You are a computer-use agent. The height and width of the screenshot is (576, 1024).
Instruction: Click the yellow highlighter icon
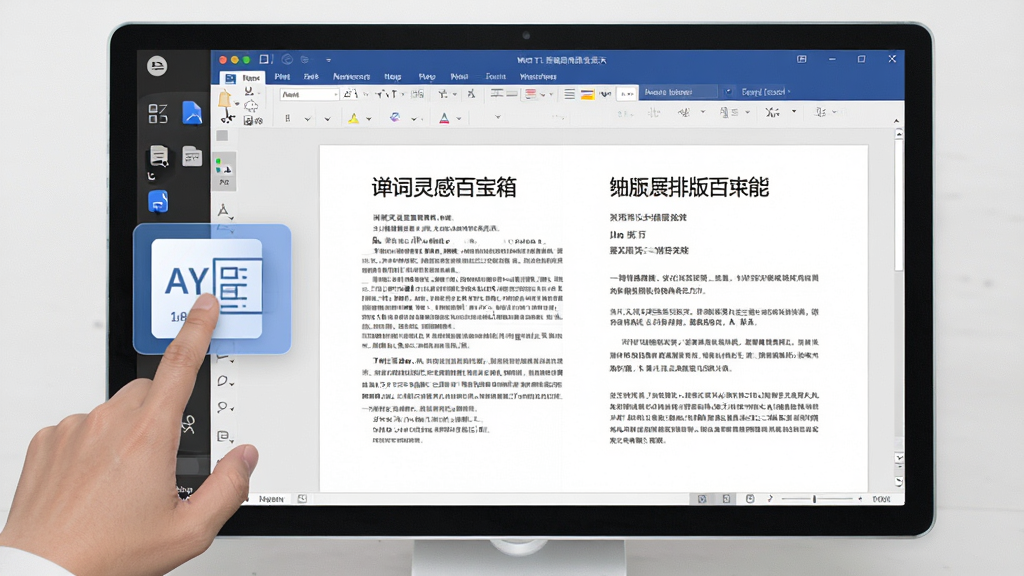tap(353, 118)
